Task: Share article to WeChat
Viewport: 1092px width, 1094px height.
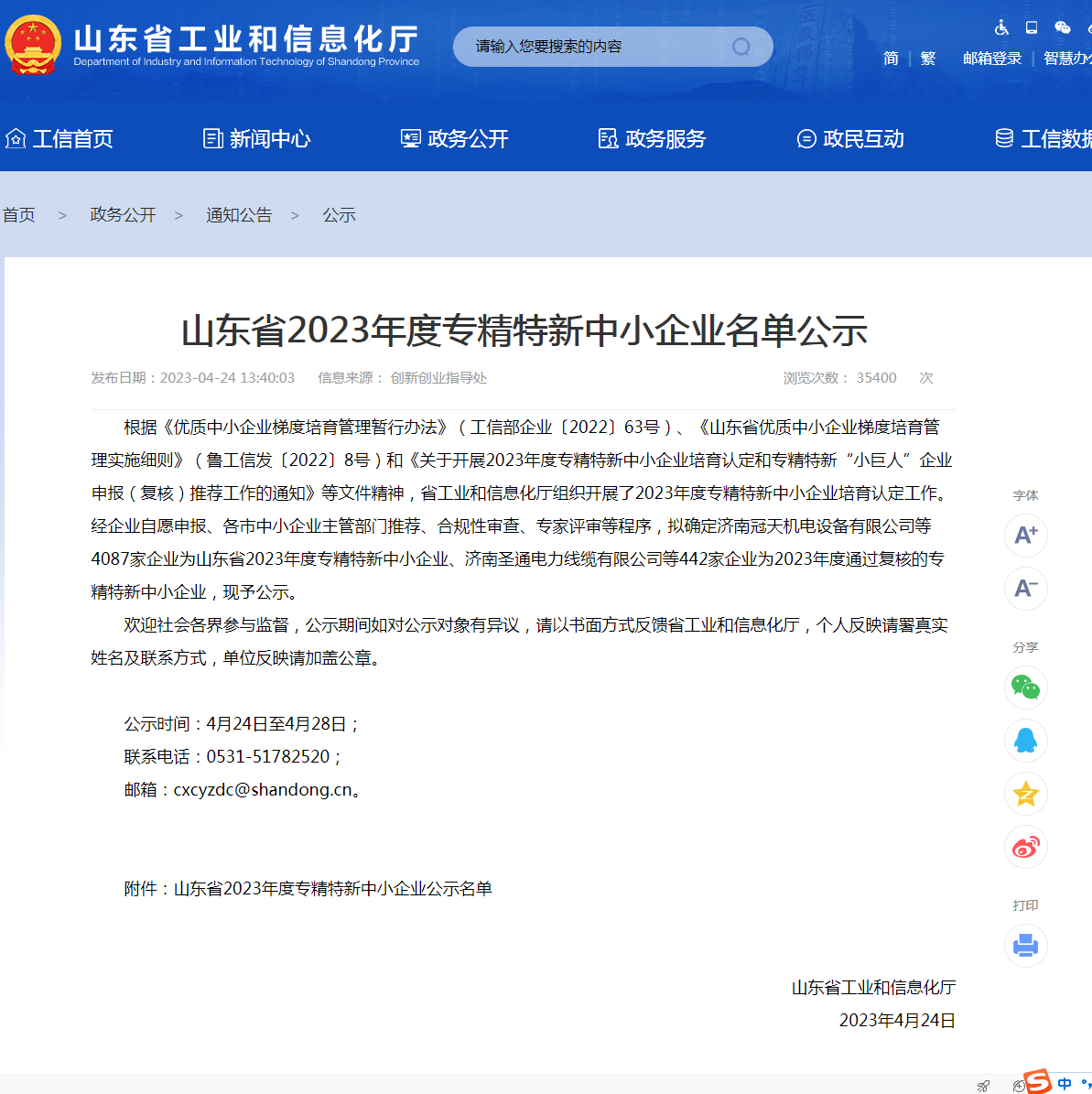Action: (1026, 688)
